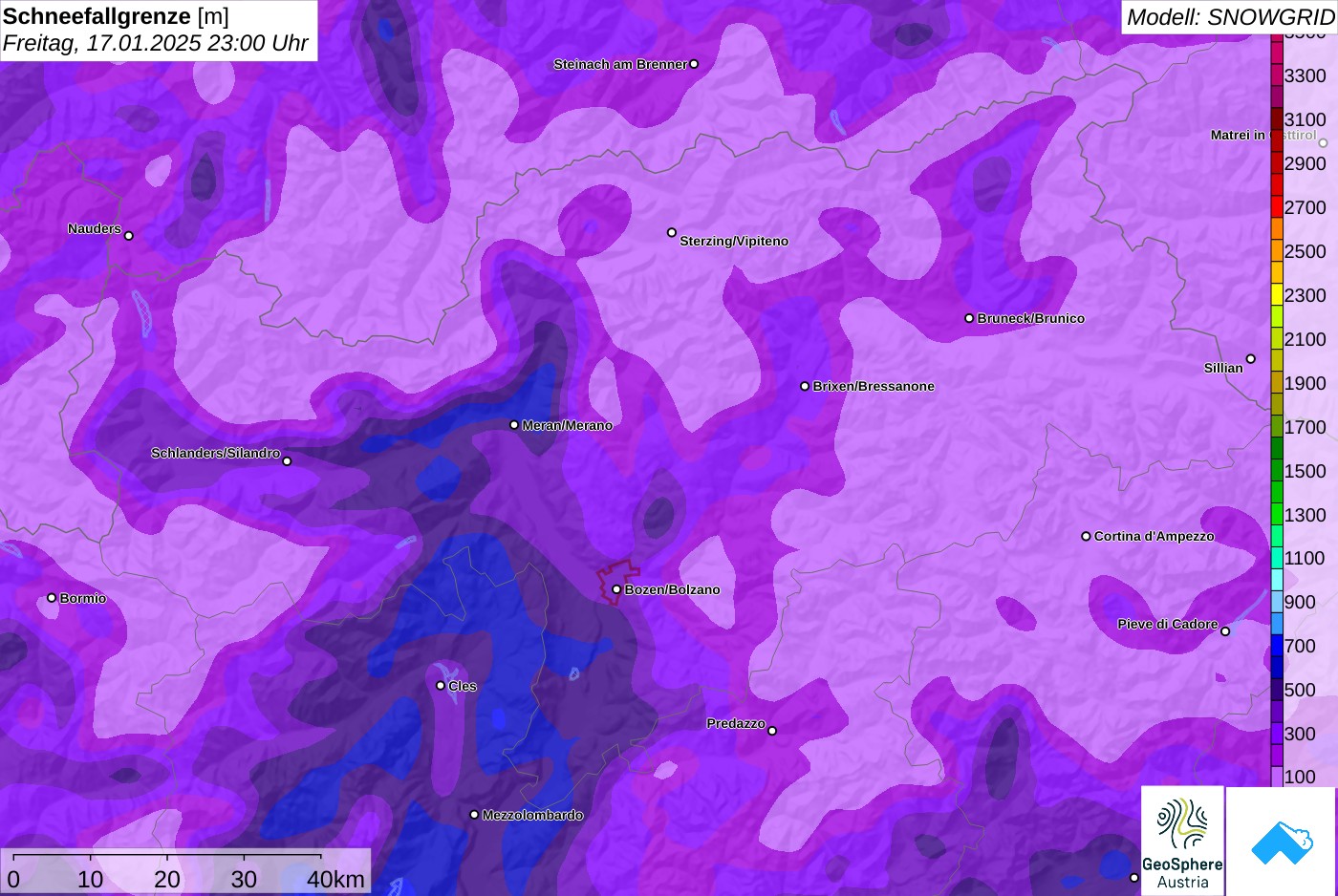Select the date text "Freitag, 17.01.2025 23:00 Uhr"

pos(156,43)
